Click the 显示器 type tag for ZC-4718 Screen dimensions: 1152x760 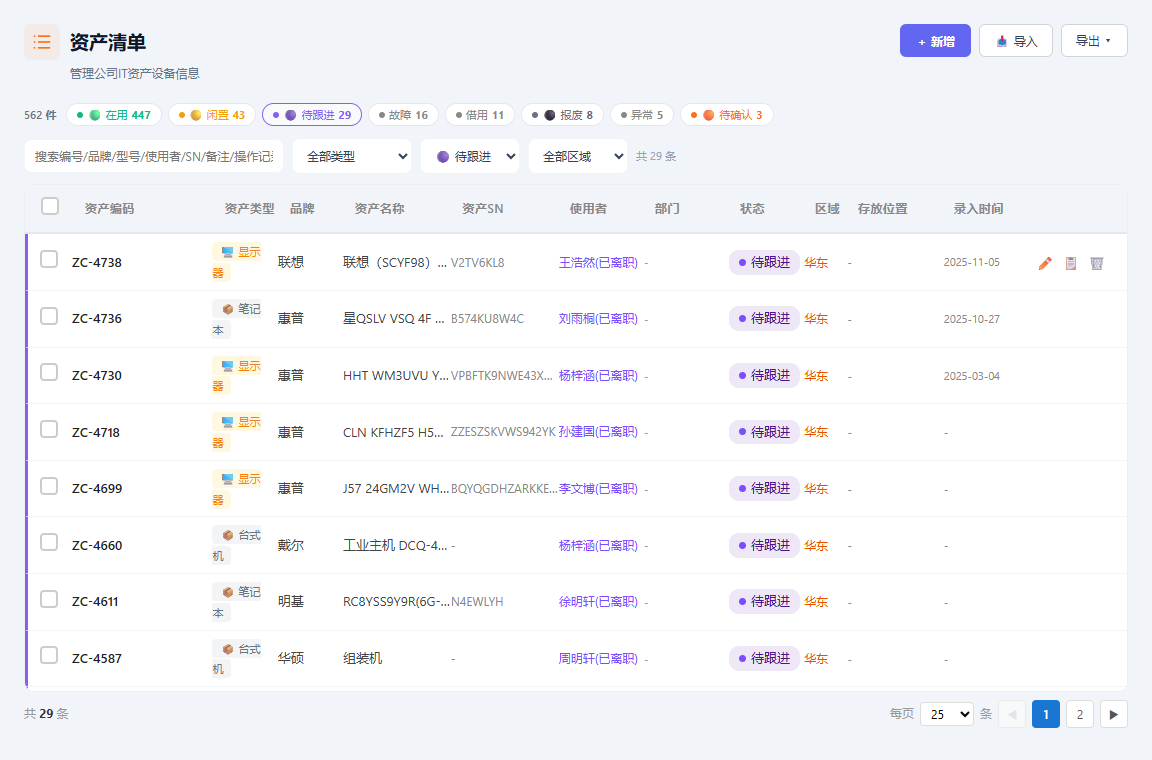click(x=237, y=432)
